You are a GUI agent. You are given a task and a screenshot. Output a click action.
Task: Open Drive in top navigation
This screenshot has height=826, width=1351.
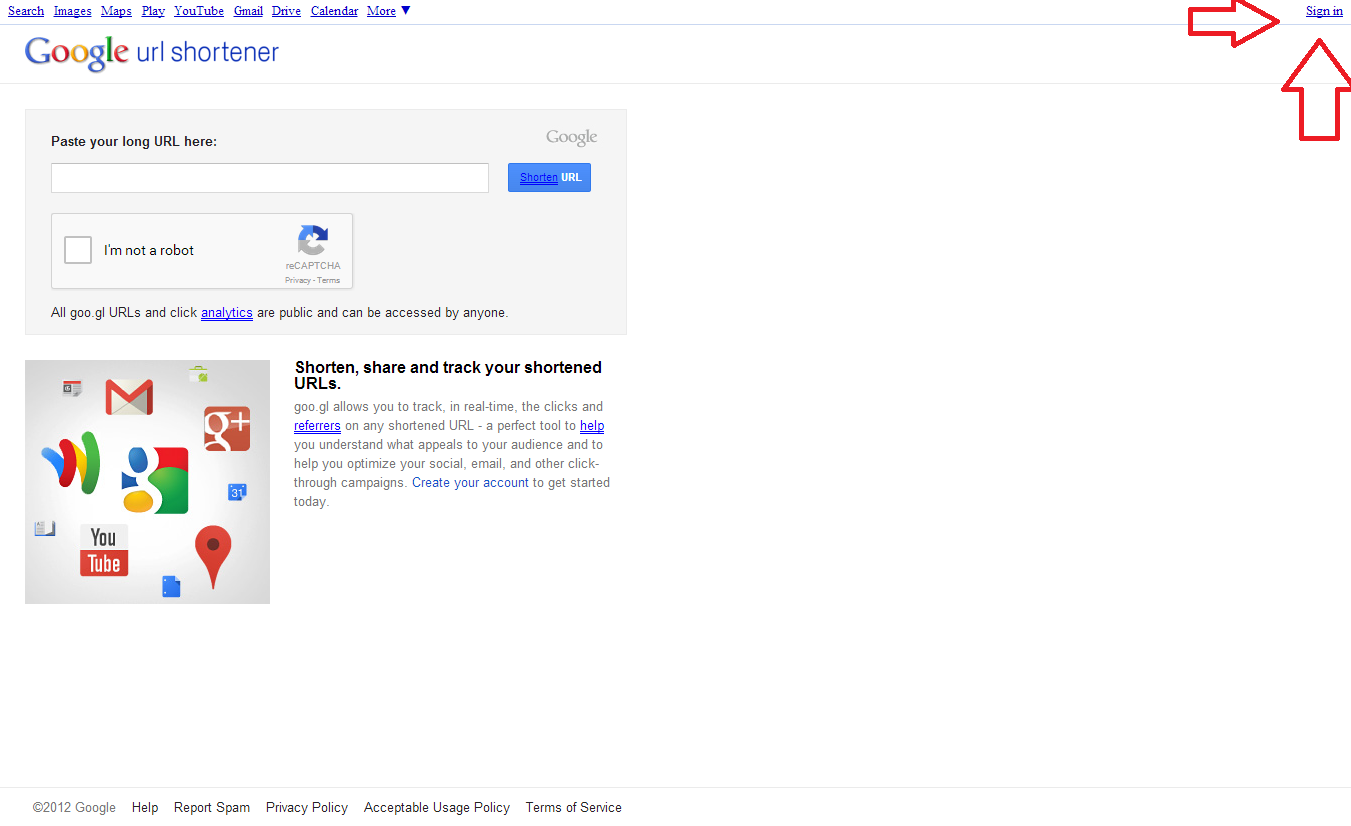click(x=286, y=11)
